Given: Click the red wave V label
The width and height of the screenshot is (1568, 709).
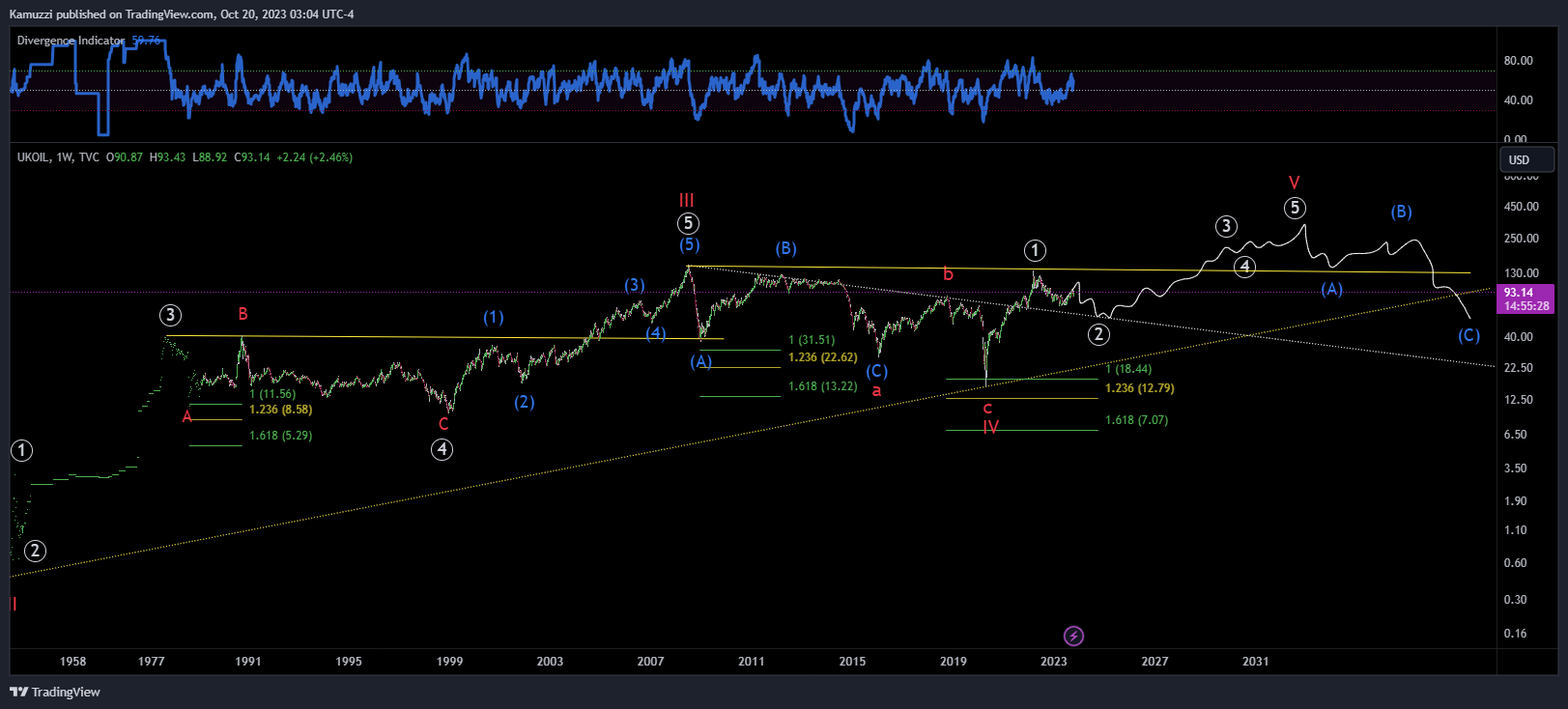Looking at the screenshot, I should pos(1295,183).
